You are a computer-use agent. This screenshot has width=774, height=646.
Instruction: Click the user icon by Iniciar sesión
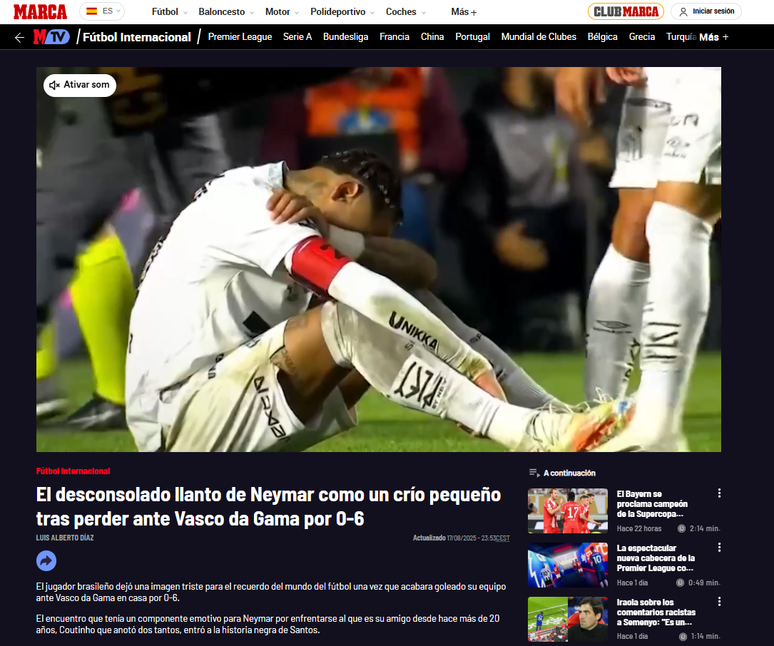tap(683, 12)
